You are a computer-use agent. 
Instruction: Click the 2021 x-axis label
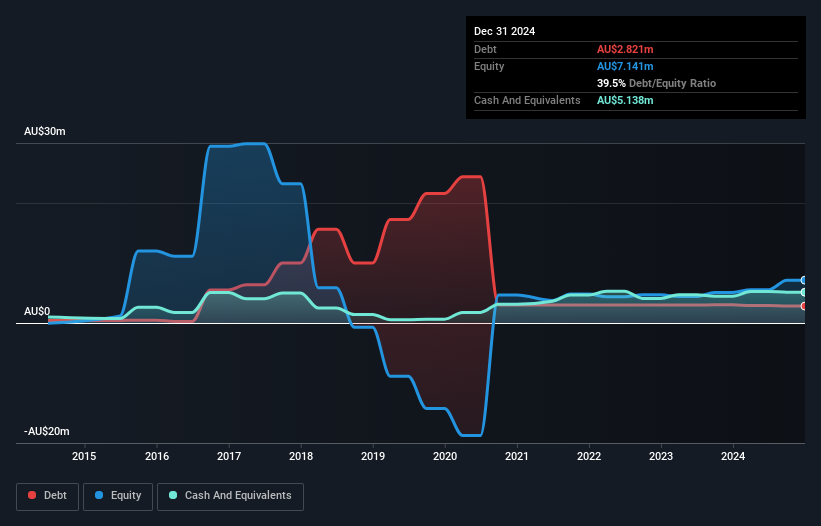click(x=517, y=456)
